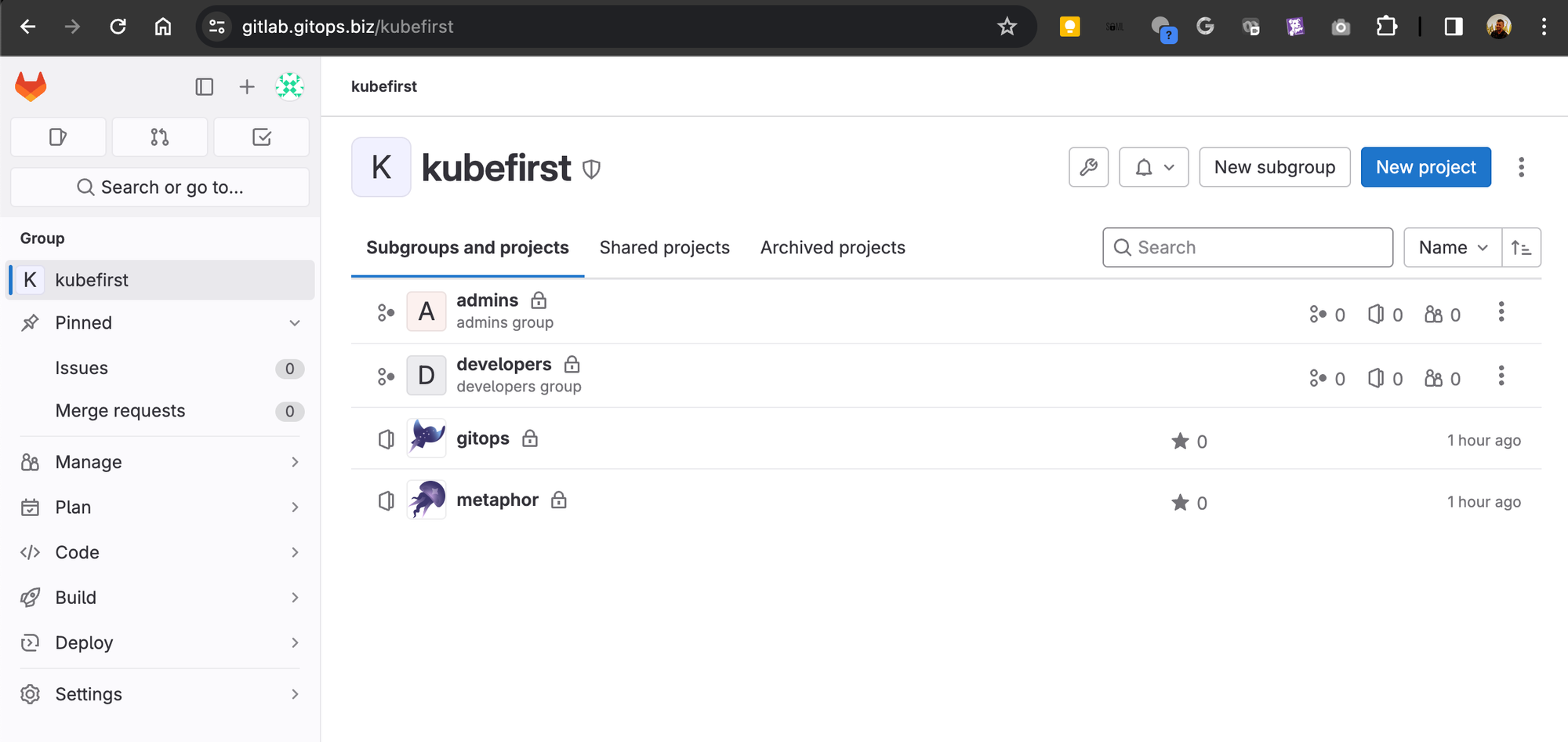Click the wrench admin icon button
Viewport: 1568px width, 742px height.
coord(1089,167)
